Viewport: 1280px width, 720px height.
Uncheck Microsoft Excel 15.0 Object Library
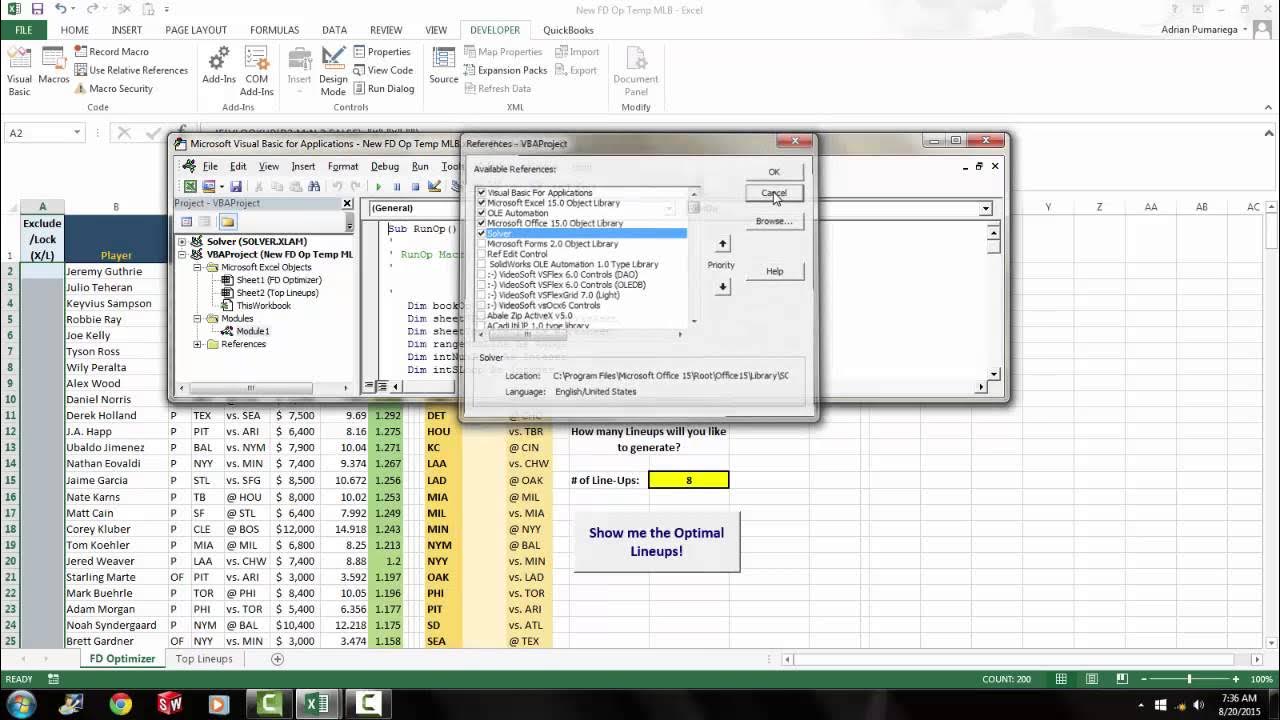pos(481,203)
